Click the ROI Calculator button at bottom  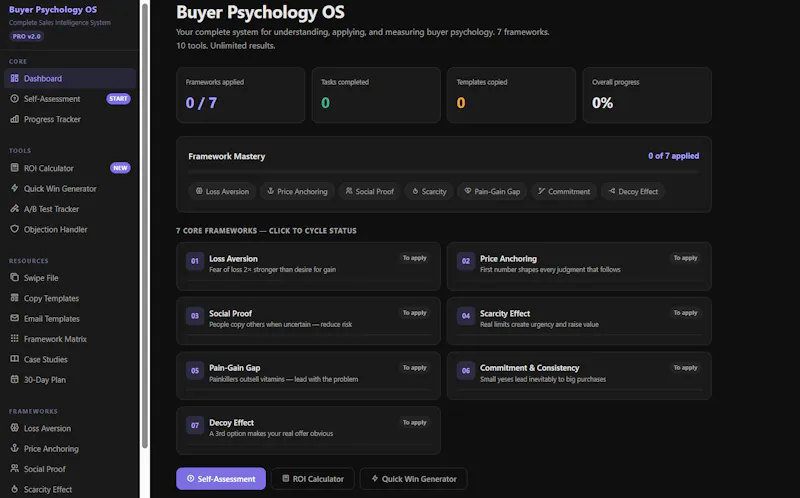point(313,479)
